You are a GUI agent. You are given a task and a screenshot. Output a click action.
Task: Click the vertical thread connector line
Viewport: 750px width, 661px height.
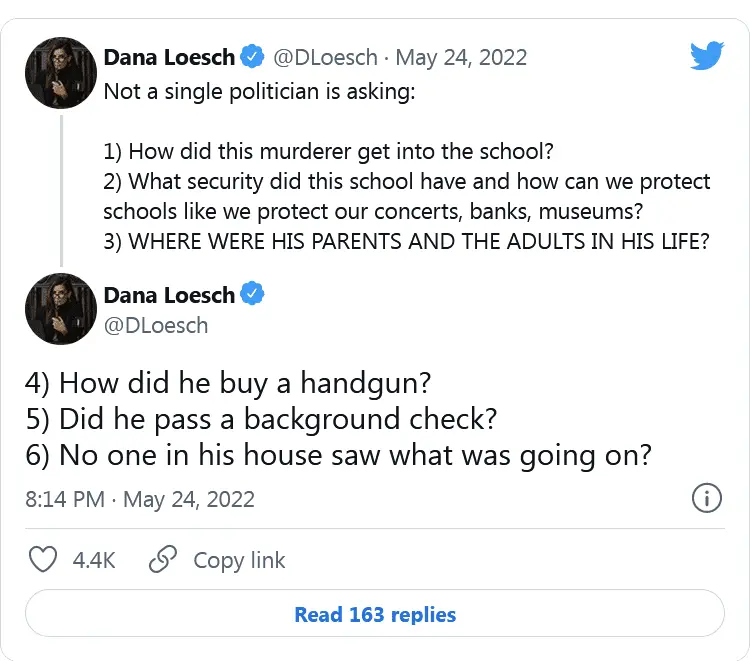60,190
